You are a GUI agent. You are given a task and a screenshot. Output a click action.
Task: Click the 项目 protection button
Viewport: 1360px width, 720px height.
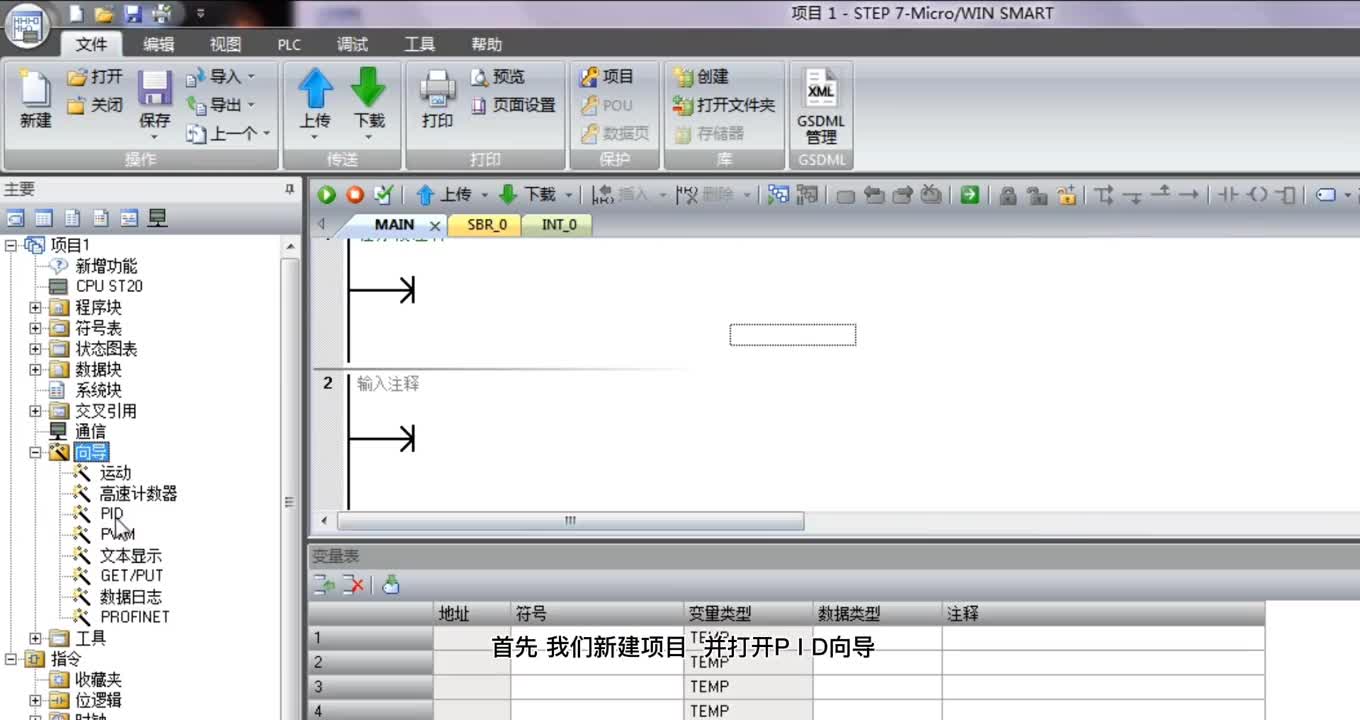coord(607,76)
